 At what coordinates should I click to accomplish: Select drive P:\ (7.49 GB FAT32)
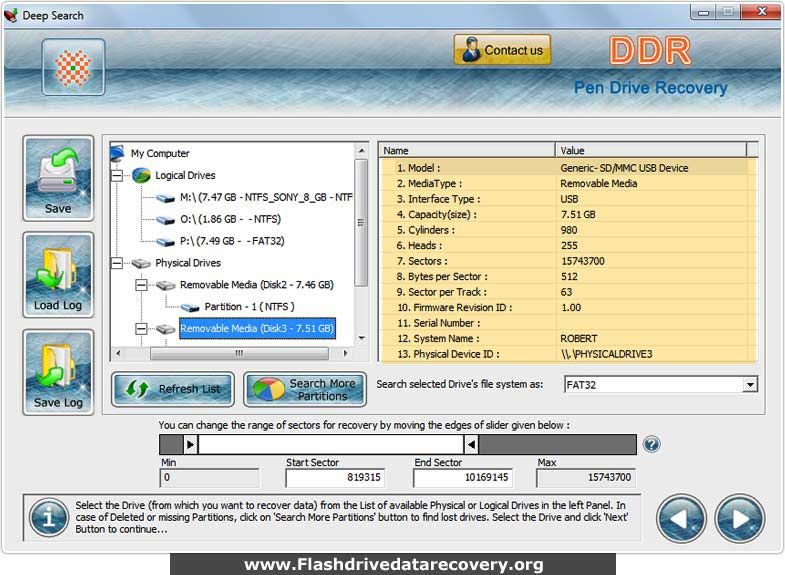[x=232, y=241]
